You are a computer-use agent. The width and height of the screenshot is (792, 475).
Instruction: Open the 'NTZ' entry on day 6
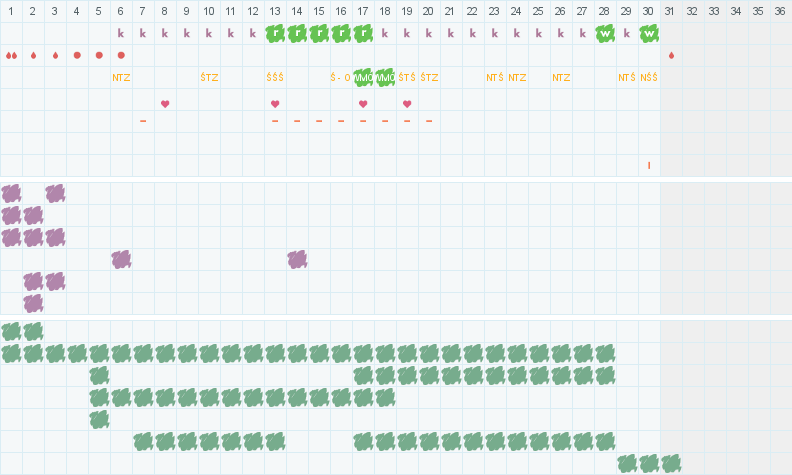[121, 77]
